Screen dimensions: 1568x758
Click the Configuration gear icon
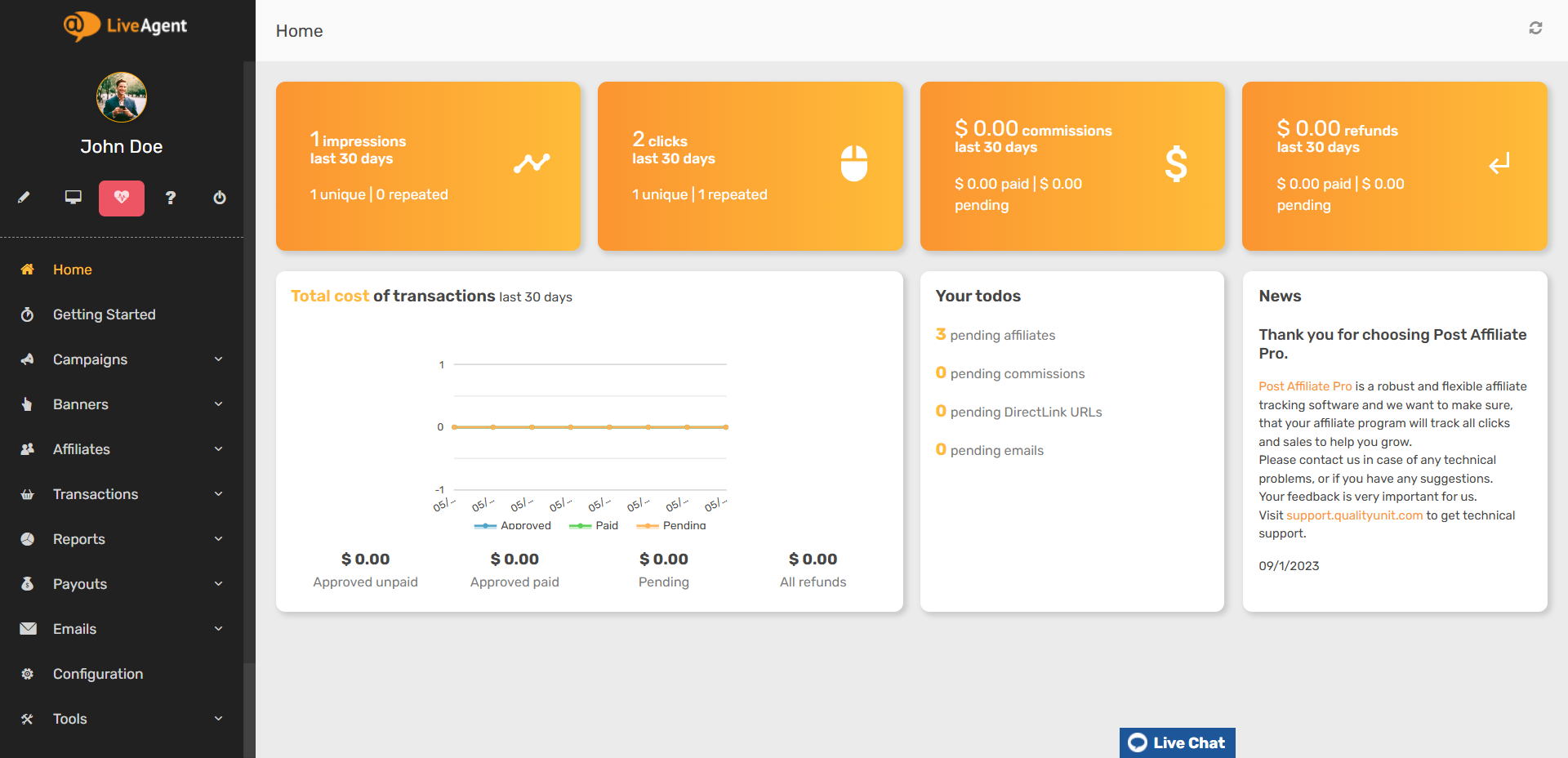click(28, 674)
